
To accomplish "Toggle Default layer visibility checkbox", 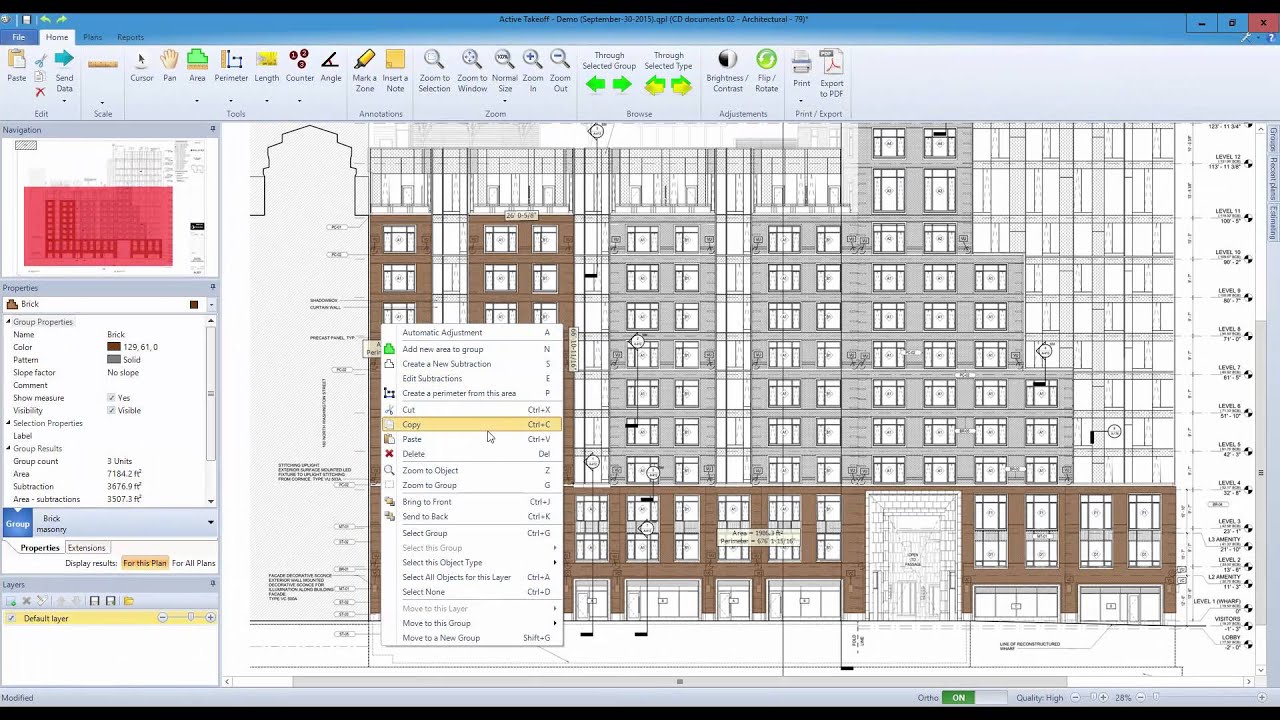I will (12, 618).
